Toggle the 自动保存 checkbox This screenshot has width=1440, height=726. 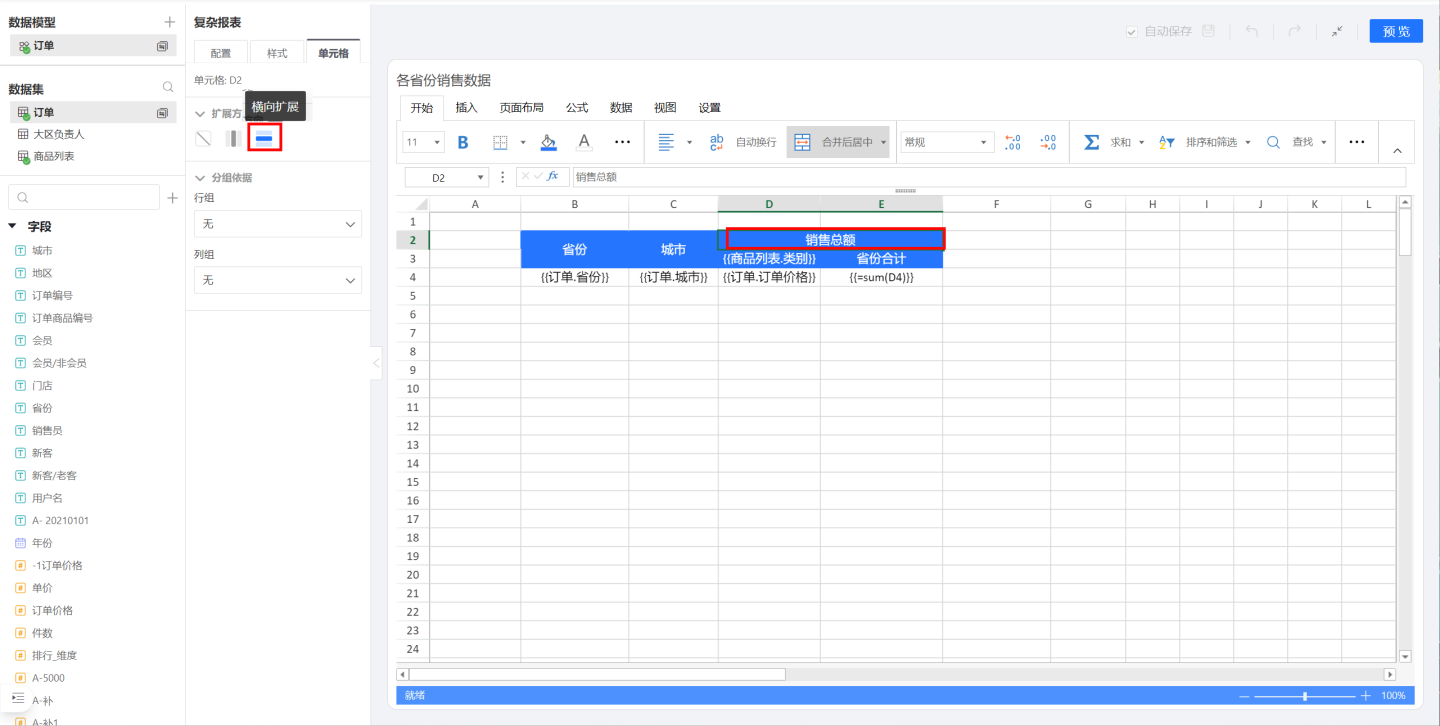click(1132, 32)
